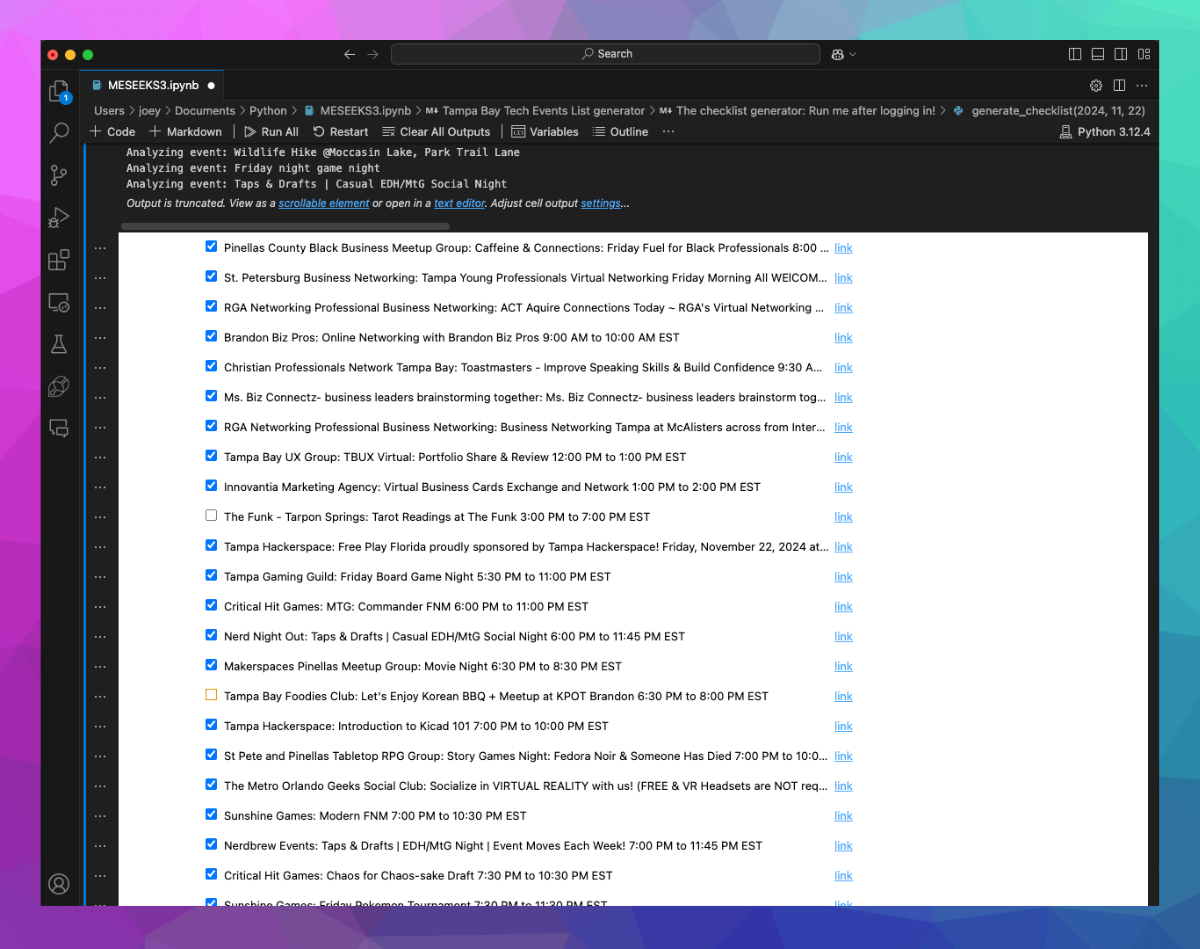Open output in a text editor link
Screen dimensions: 1200x949
pos(459,204)
